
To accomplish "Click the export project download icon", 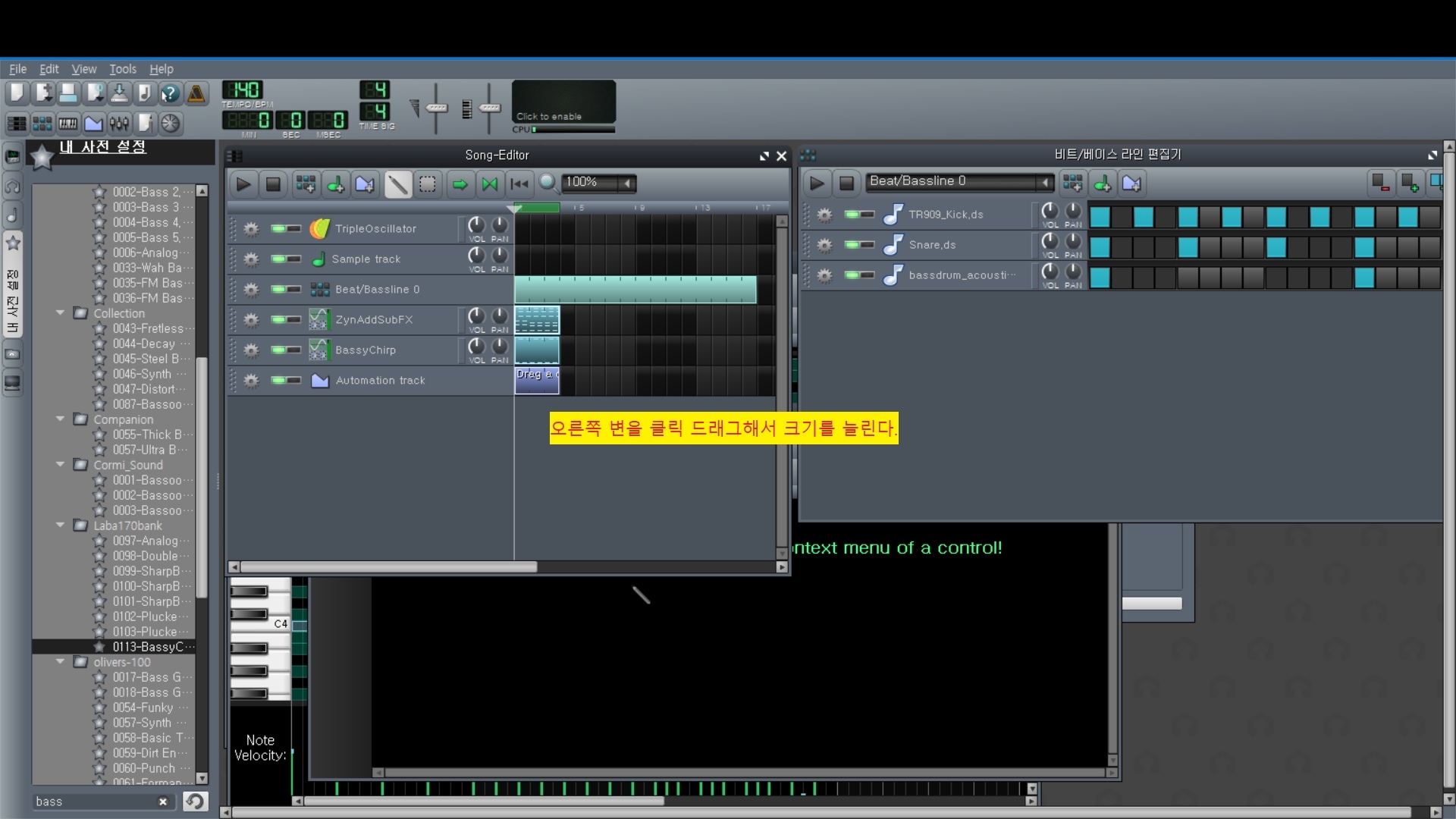I will [x=119, y=93].
